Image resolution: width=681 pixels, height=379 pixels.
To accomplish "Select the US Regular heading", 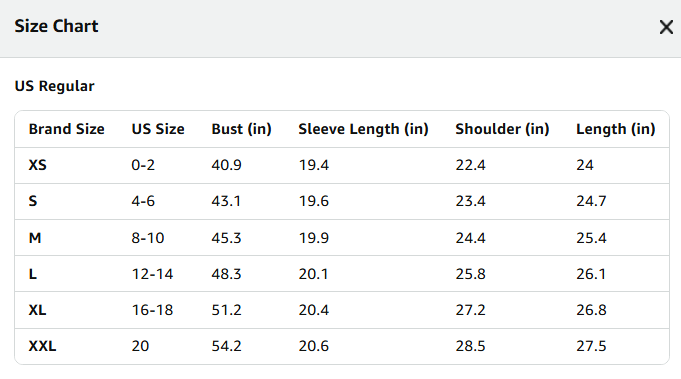I will (x=54, y=86).
